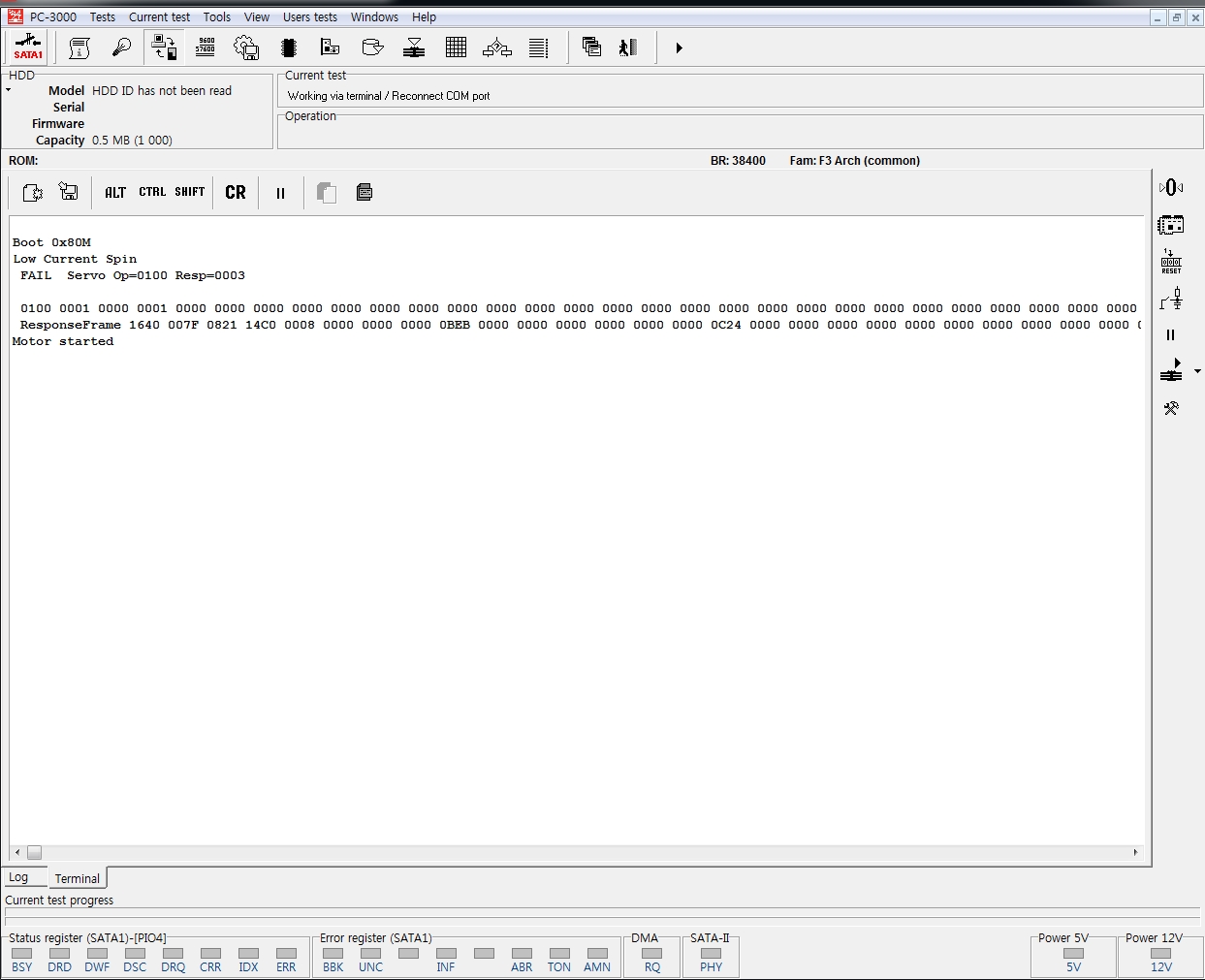Click right arrow of horizontal scrollbar

point(1135,852)
